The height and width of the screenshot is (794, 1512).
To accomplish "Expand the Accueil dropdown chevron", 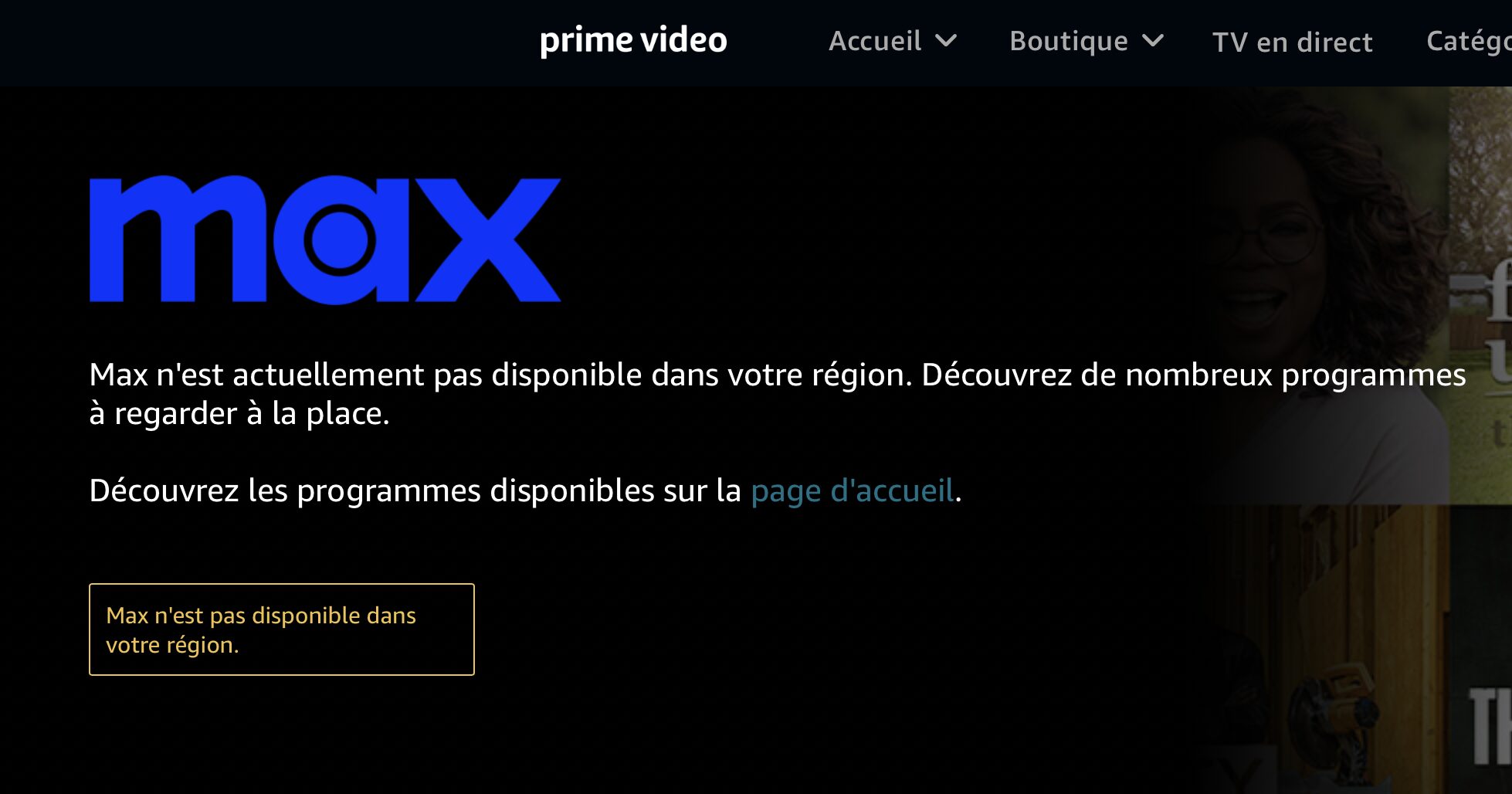I will (x=946, y=41).
